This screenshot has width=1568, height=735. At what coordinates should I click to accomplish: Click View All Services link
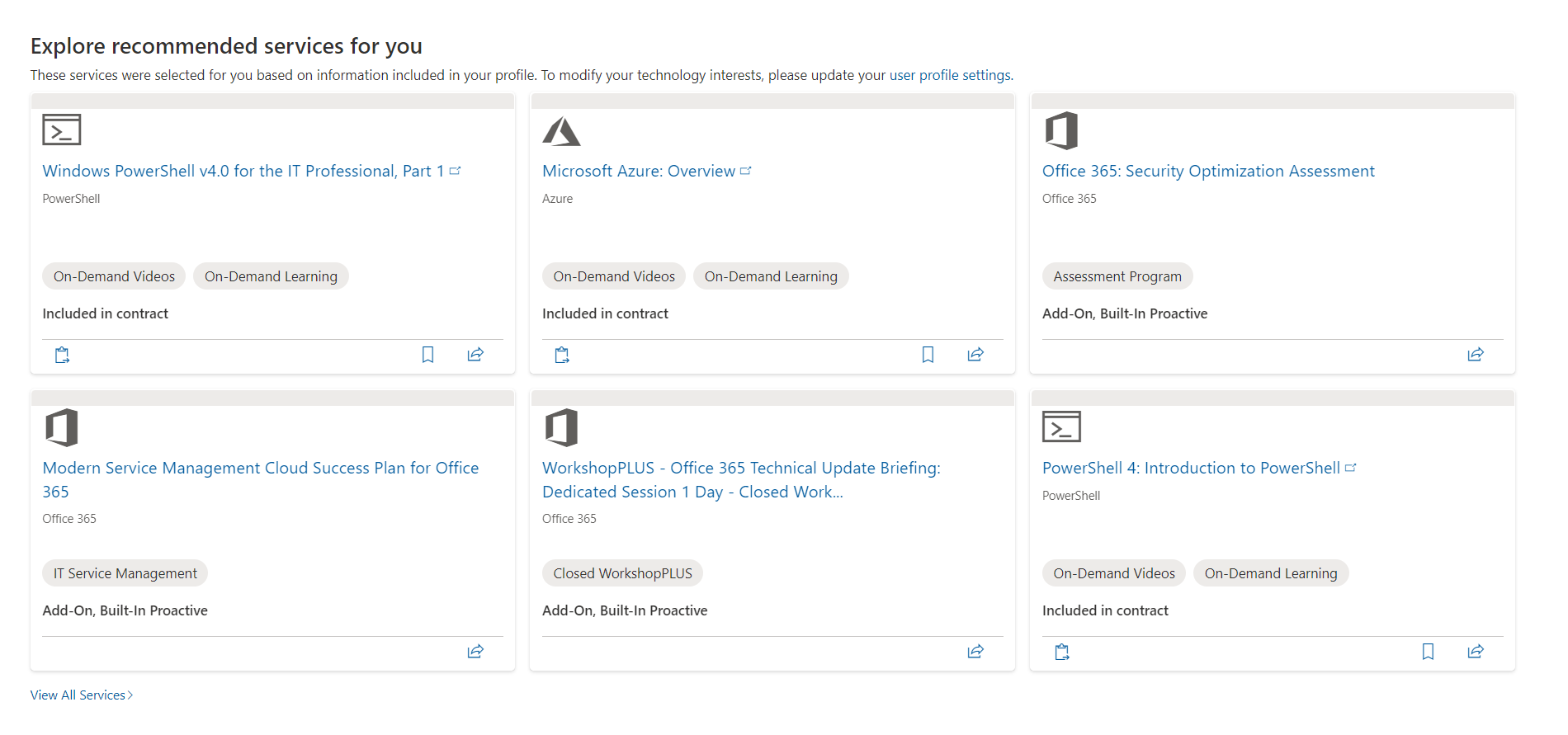[82, 695]
